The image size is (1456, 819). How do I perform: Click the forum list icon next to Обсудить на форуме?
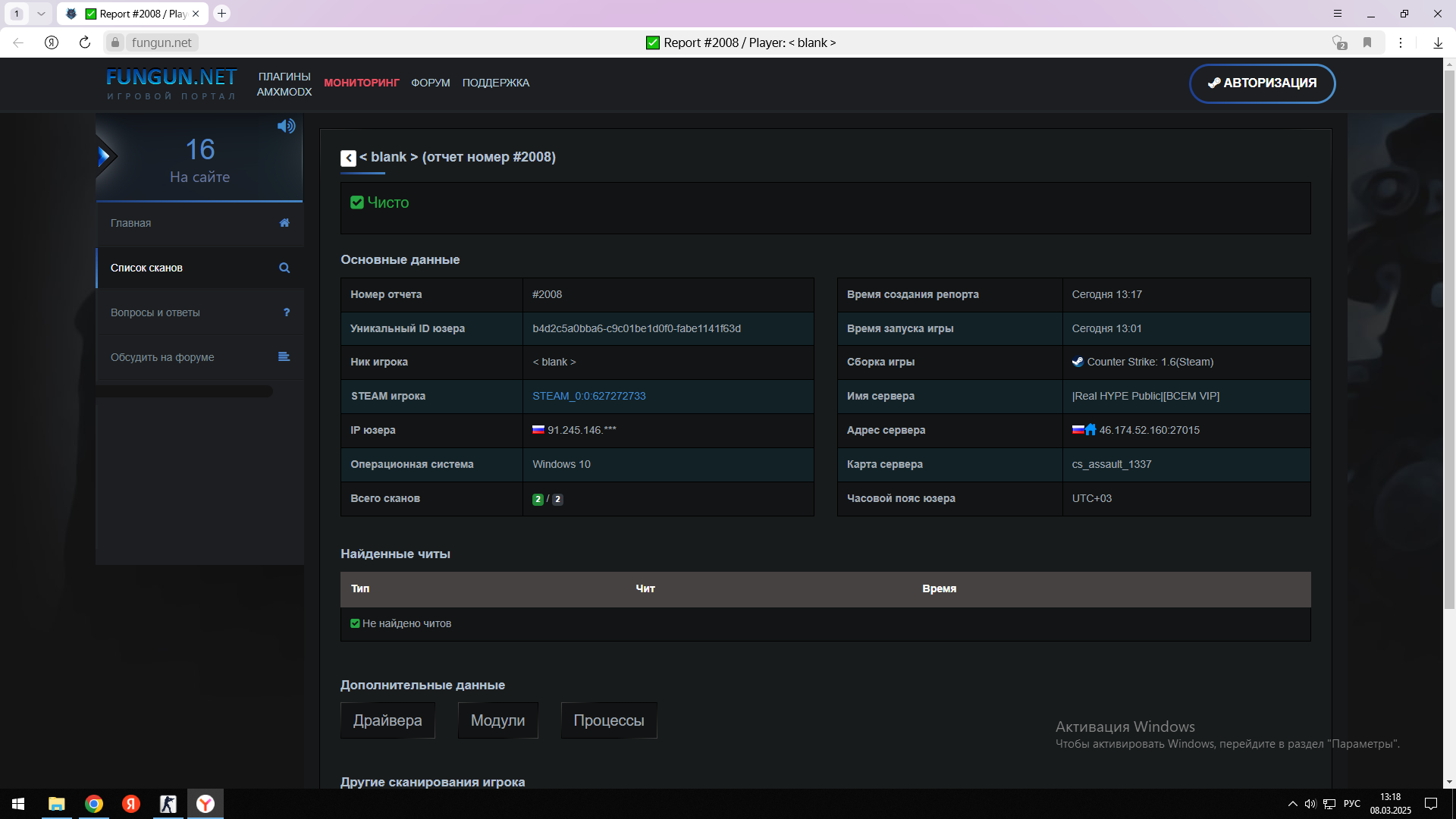[x=284, y=357]
